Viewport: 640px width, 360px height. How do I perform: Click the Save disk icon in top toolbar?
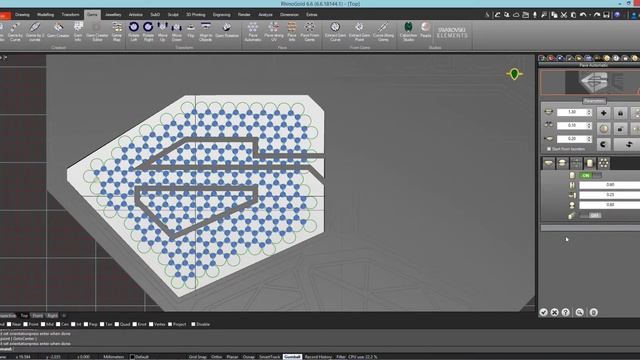[606, 15]
